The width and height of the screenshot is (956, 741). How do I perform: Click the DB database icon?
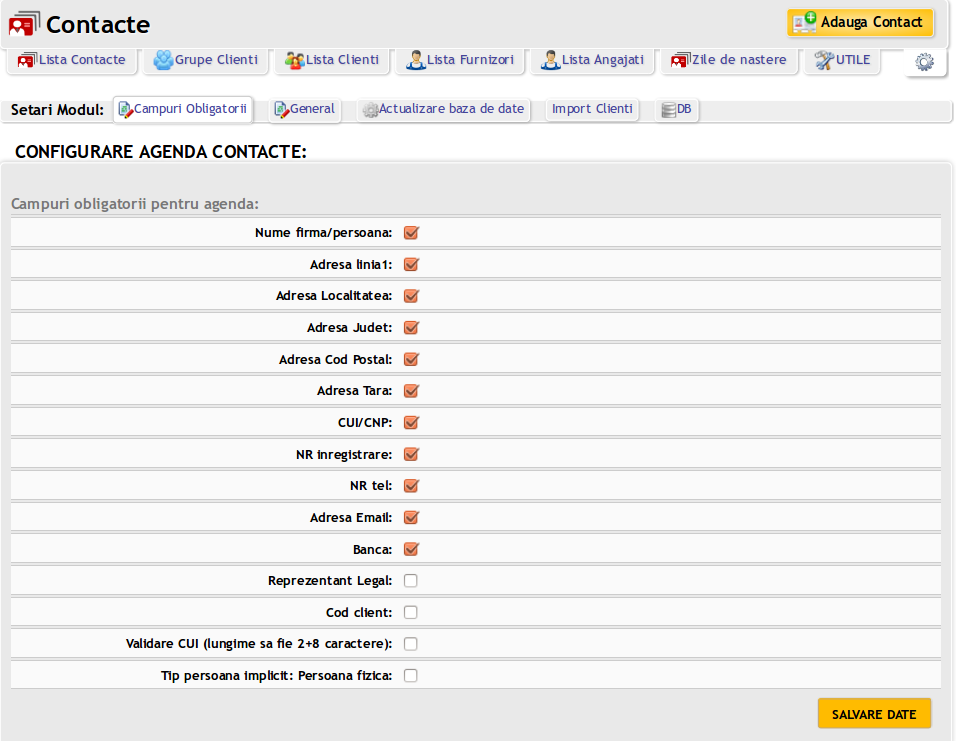pyautogui.click(x=669, y=109)
